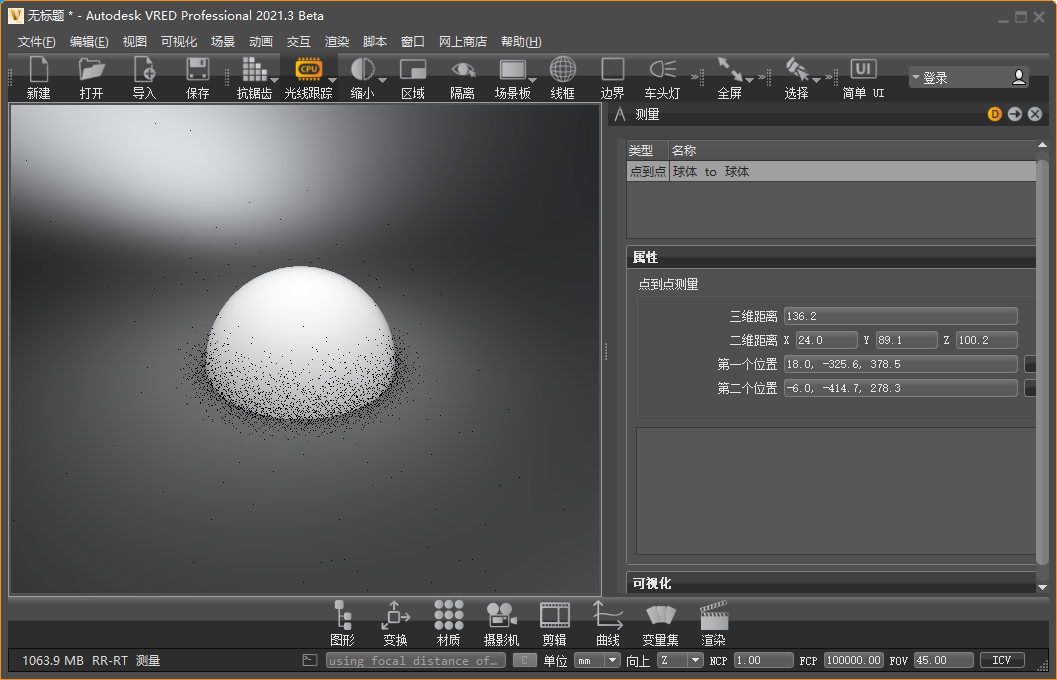Open the 单位 mm unit dropdown

(597, 660)
